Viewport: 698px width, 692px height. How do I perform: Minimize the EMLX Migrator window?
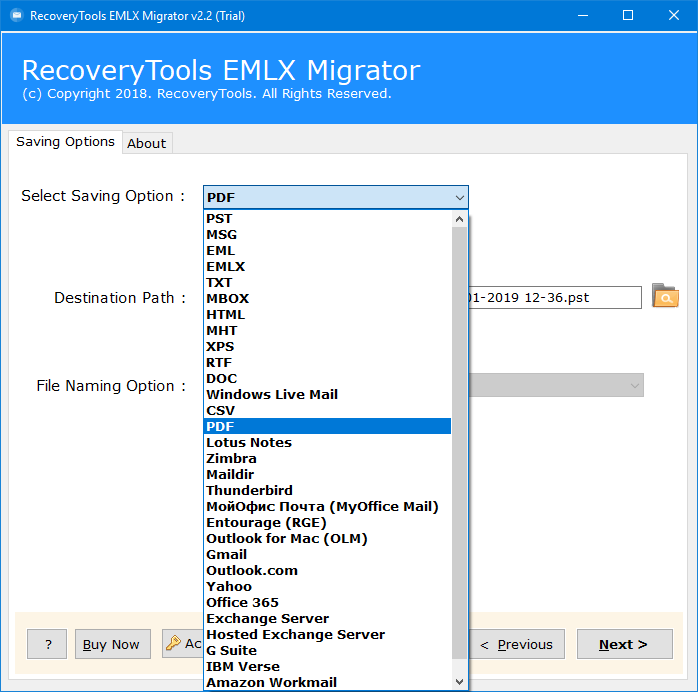pyautogui.click(x=583, y=16)
